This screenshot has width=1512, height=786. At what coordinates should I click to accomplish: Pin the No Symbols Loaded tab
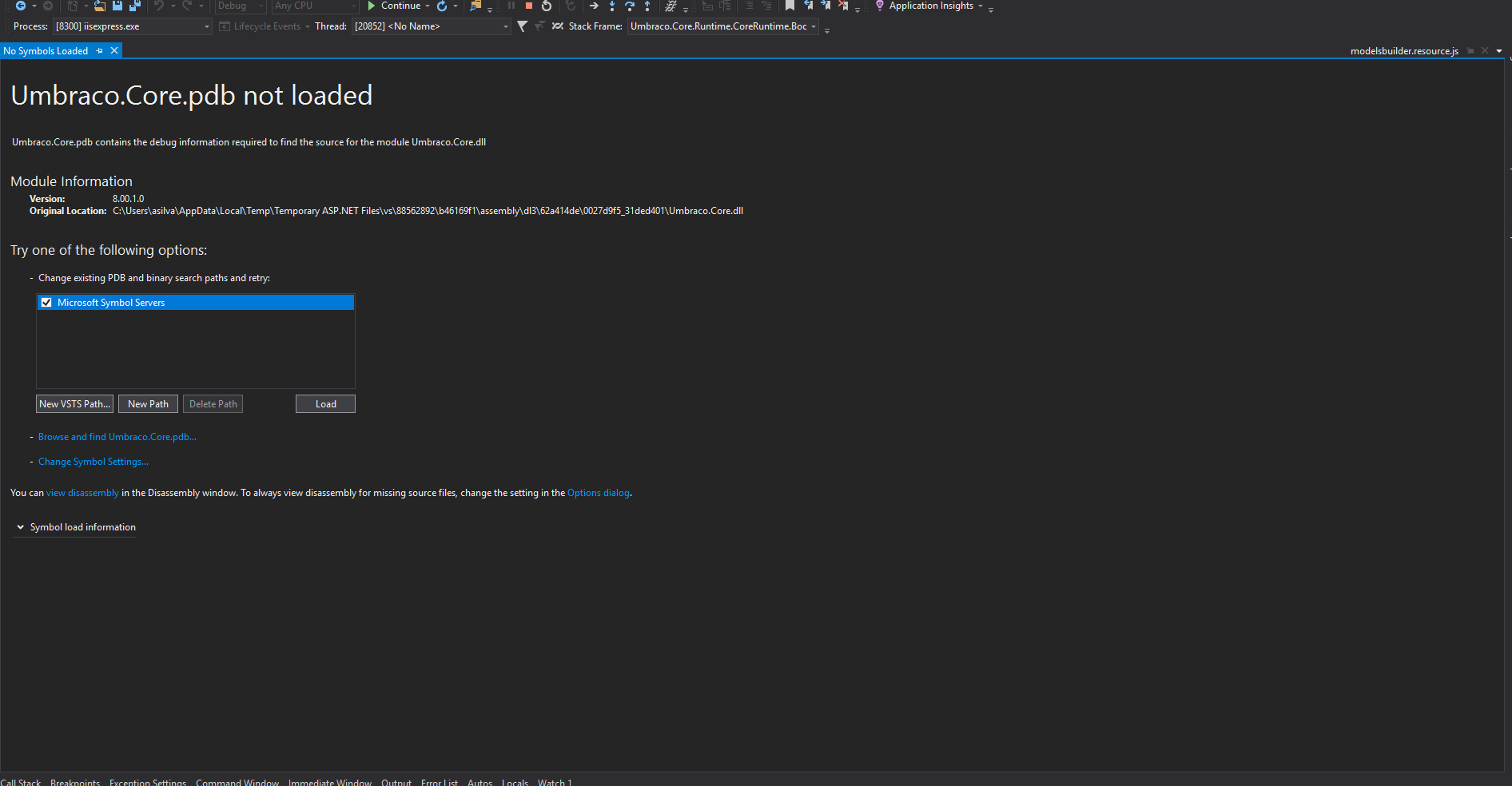[x=100, y=51]
